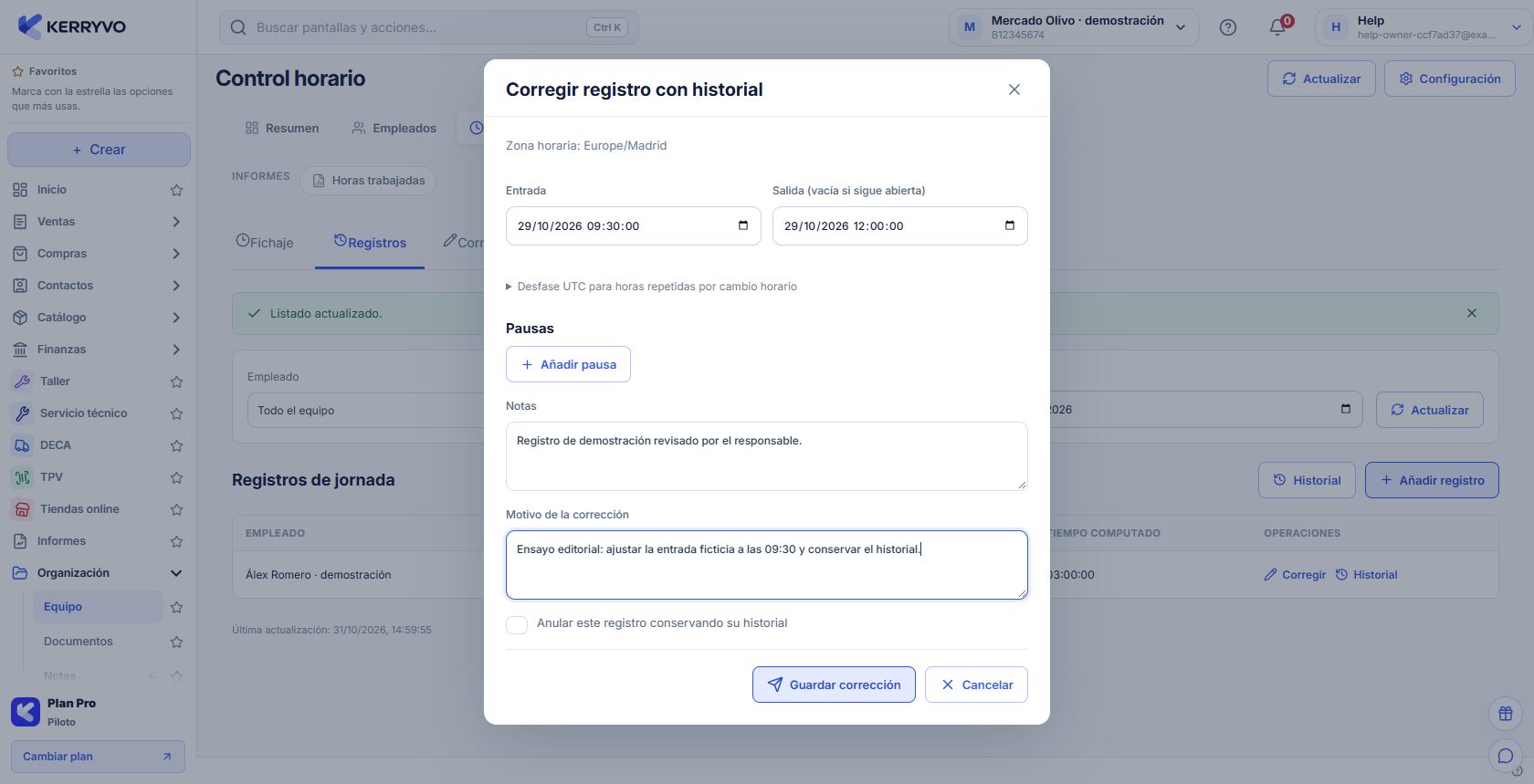The height and width of the screenshot is (784, 1534).
Task: Expand the Ventas submenu
Action: pos(176,222)
